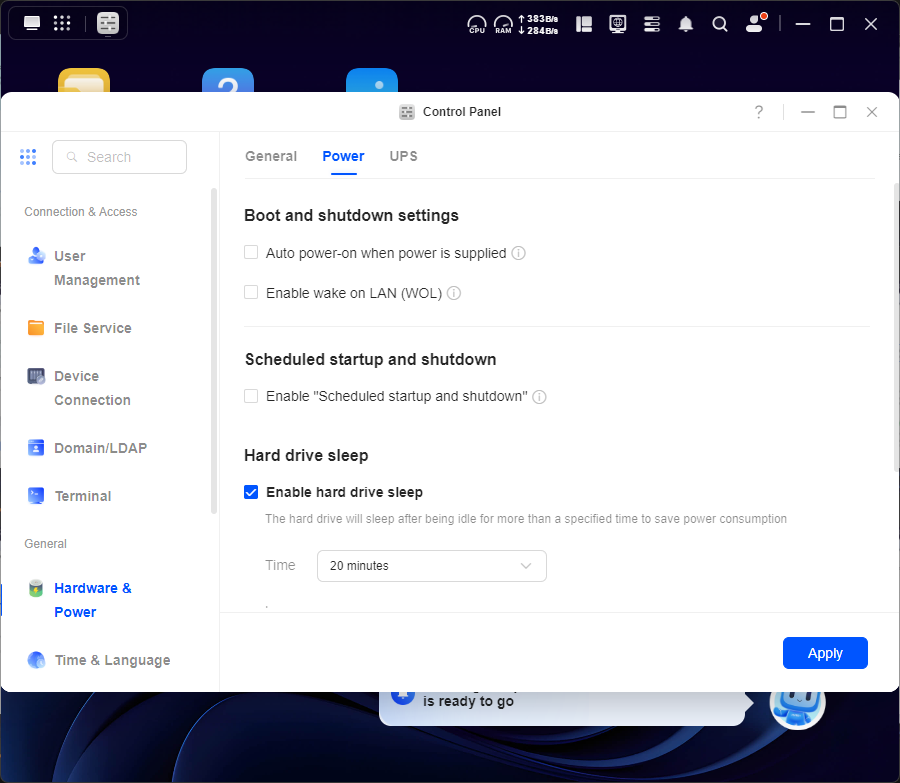900x783 pixels.
Task: Click info icon next to wake on LAN
Action: pyautogui.click(x=454, y=294)
